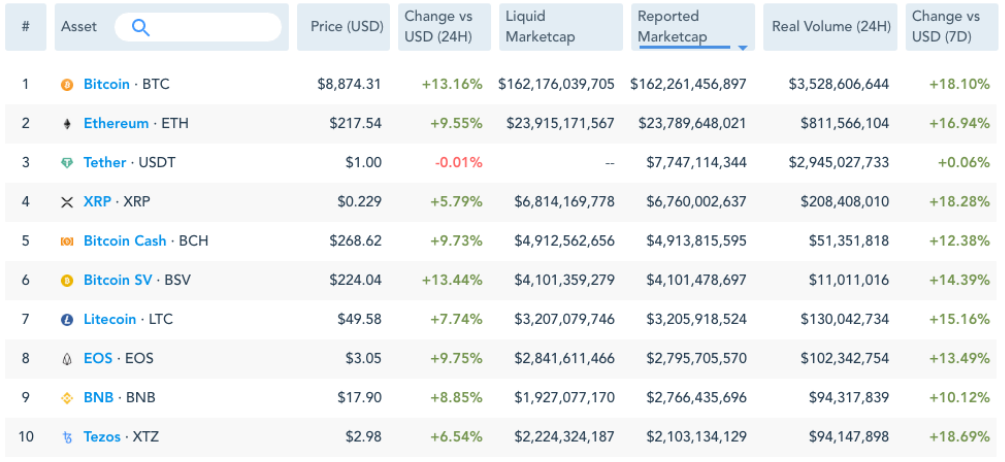This screenshot has height=462, width=1005.
Task: Open the Tether asset link
Action: click(104, 162)
